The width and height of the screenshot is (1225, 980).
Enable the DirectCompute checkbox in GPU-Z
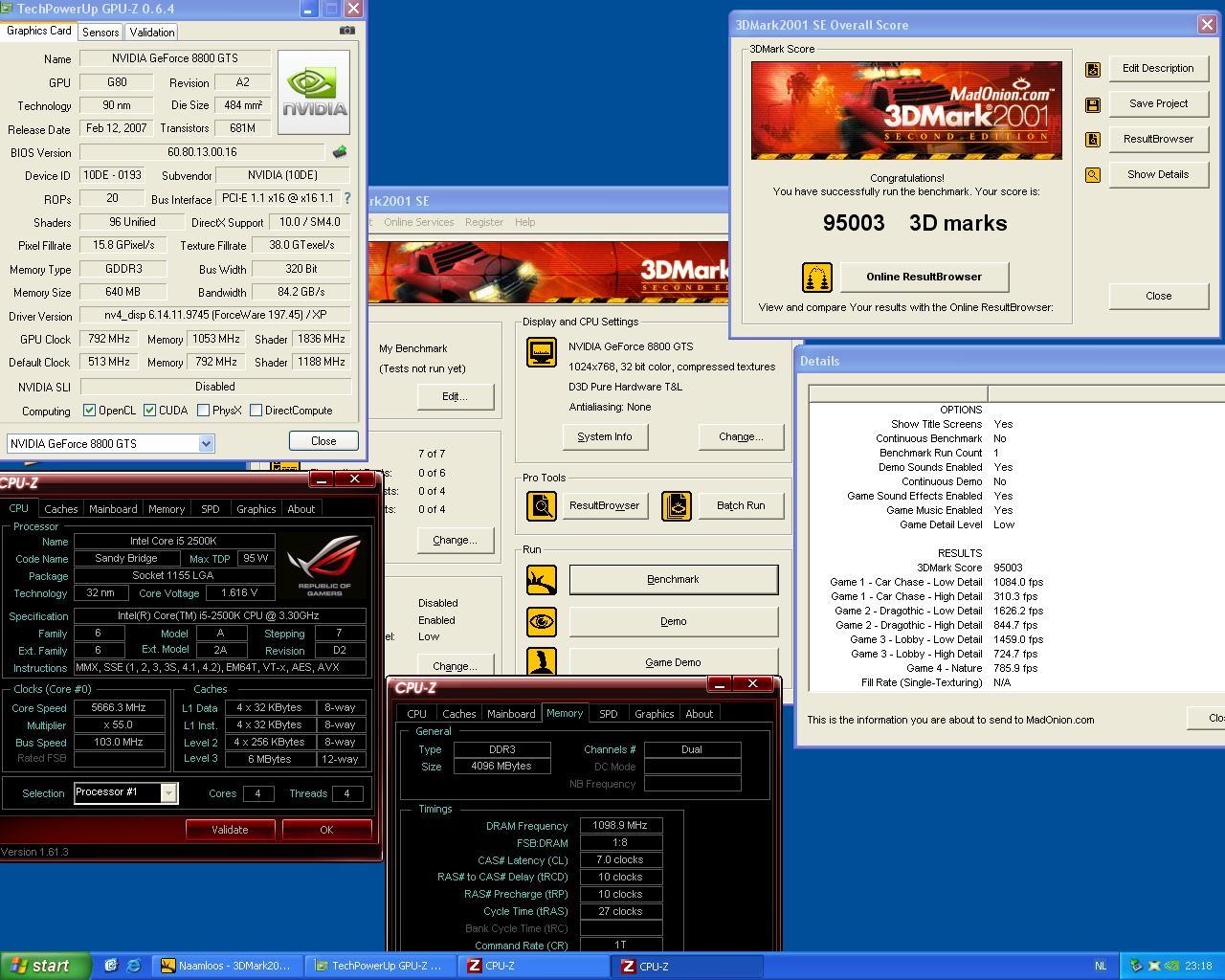(x=256, y=411)
